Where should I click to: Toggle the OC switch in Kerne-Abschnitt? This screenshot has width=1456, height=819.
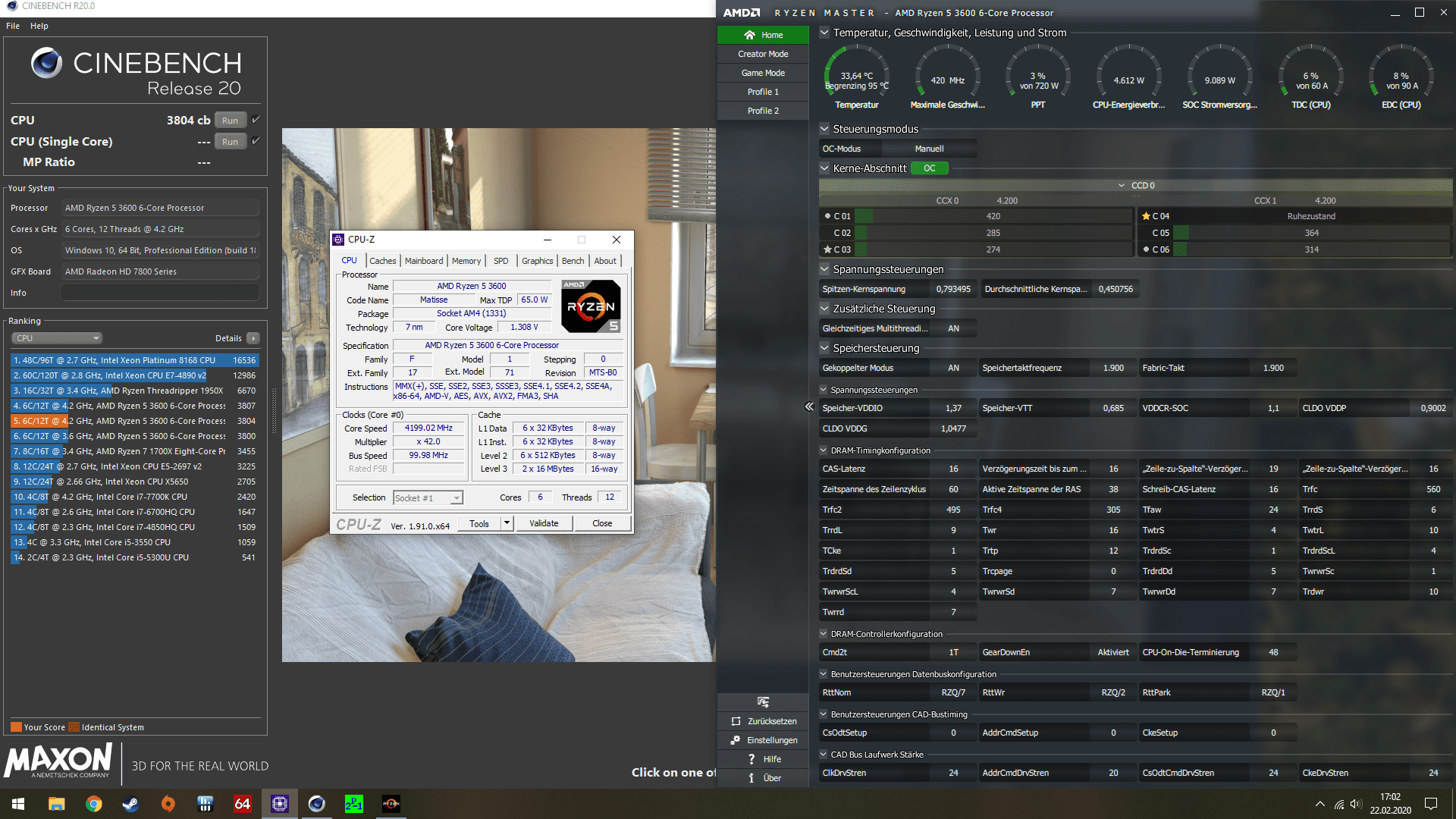(929, 168)
